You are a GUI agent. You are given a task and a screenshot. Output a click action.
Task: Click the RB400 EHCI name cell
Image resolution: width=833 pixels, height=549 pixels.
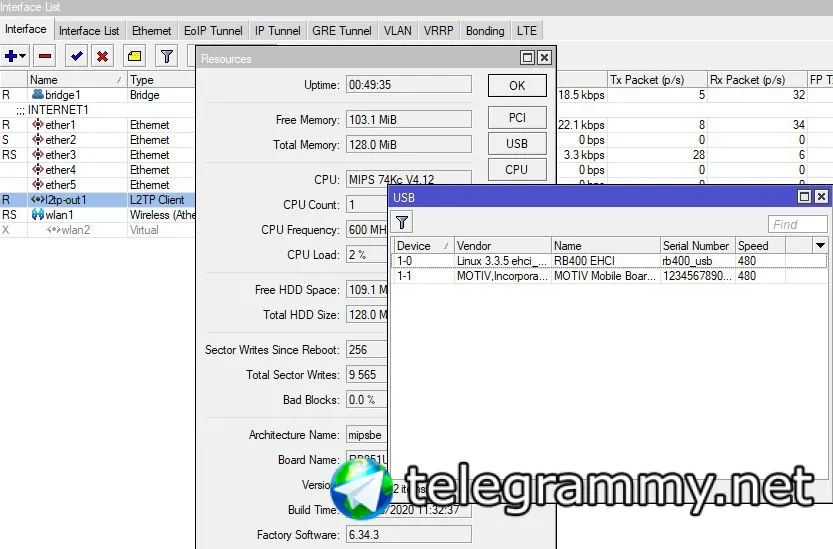605,260
